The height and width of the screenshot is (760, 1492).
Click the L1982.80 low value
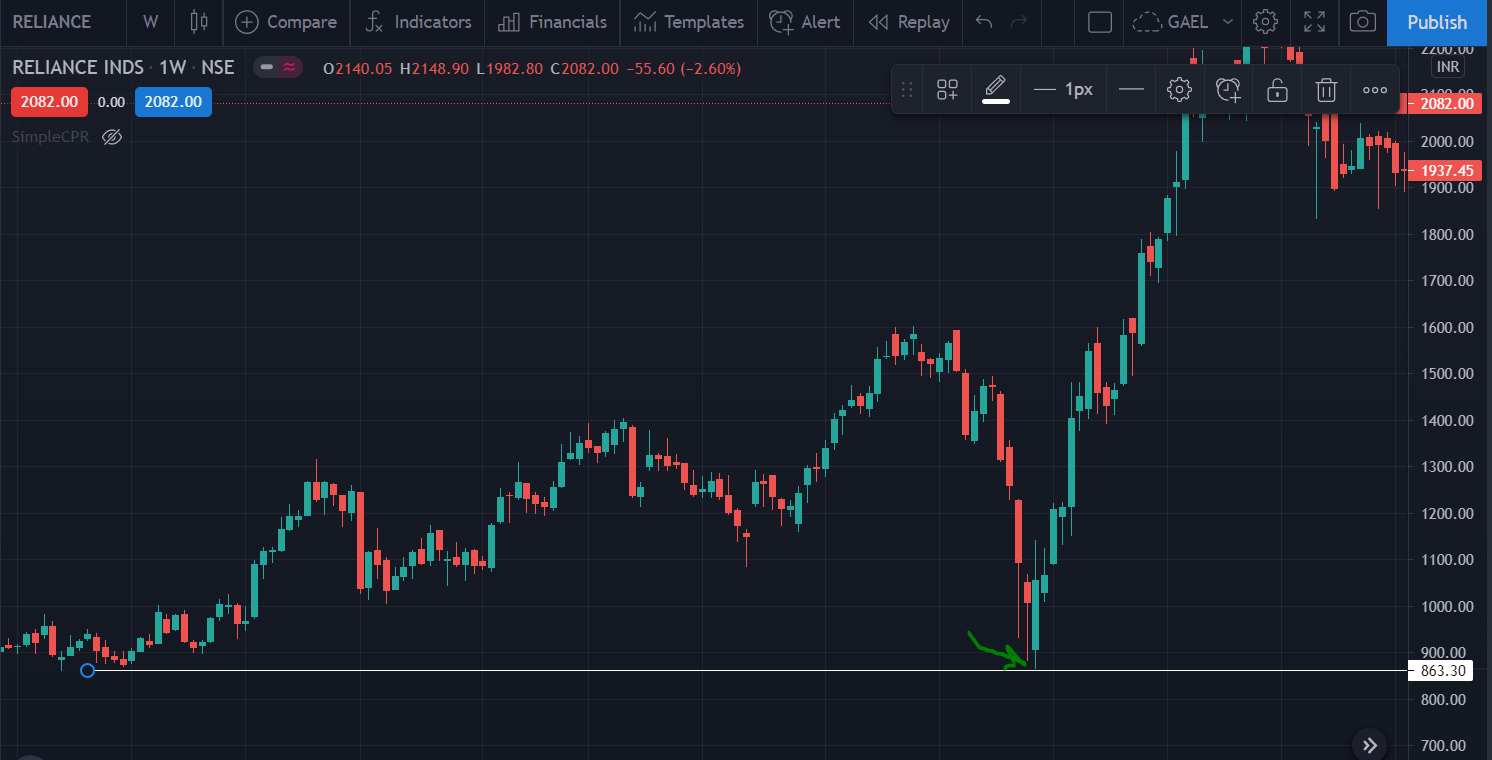509,68
